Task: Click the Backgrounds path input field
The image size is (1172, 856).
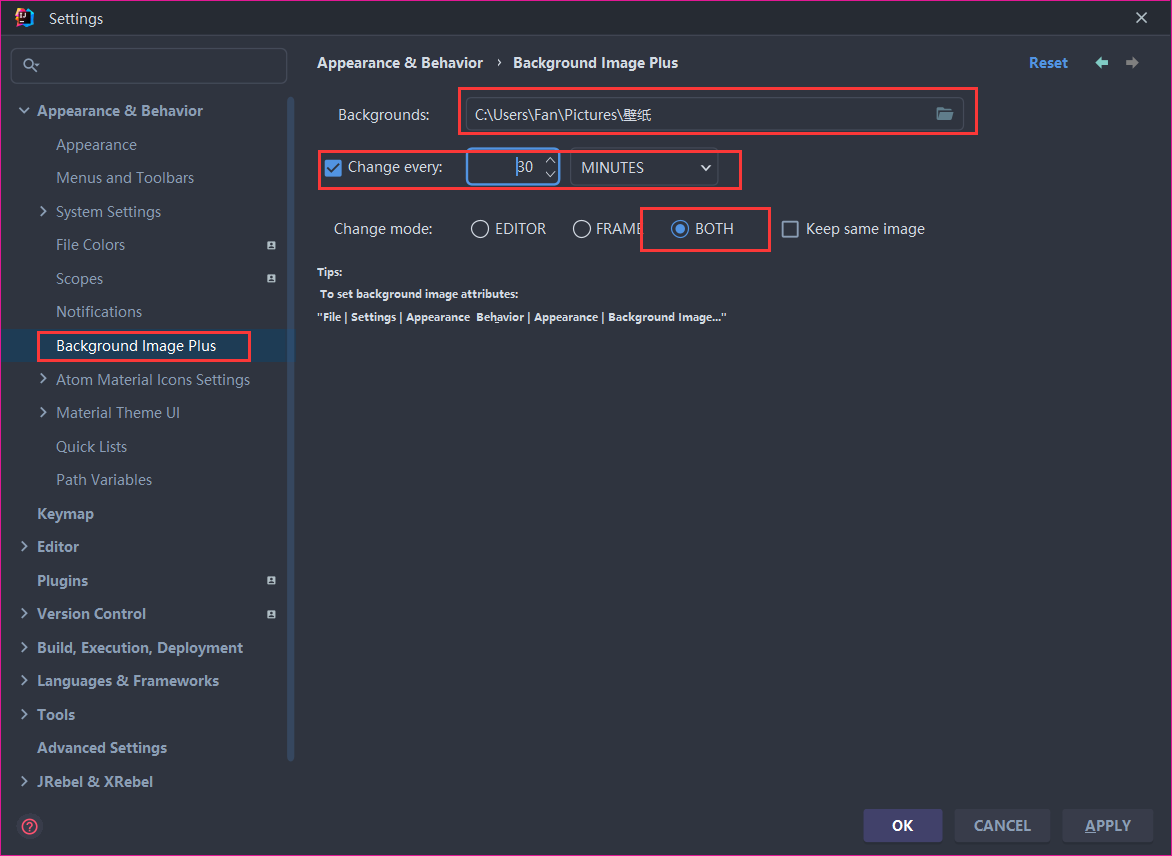Action: pyautogui.click(x=699, y=114)
